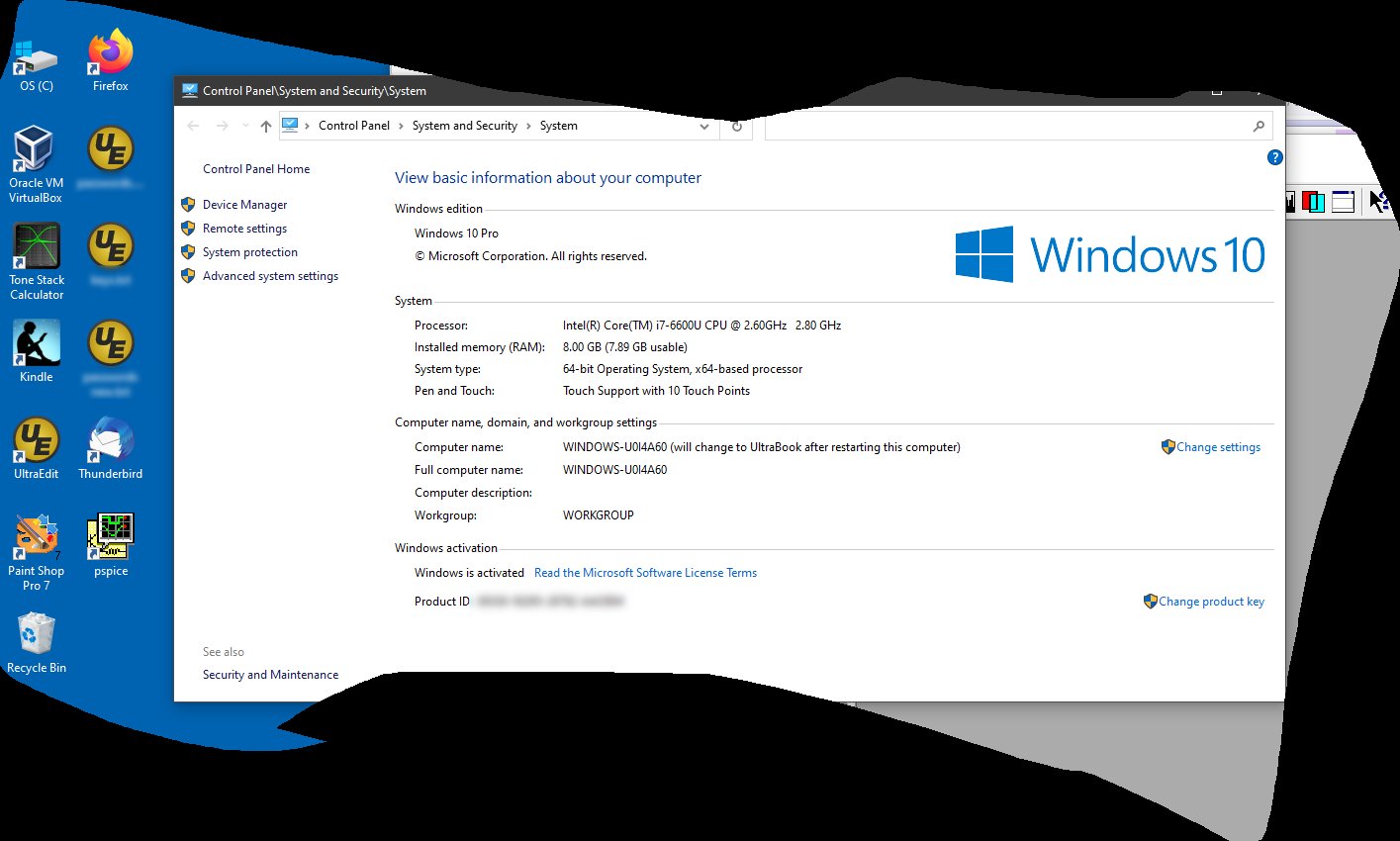
Task: Click the 'Windows is activated' text
Action: click(x=469, y=573)
